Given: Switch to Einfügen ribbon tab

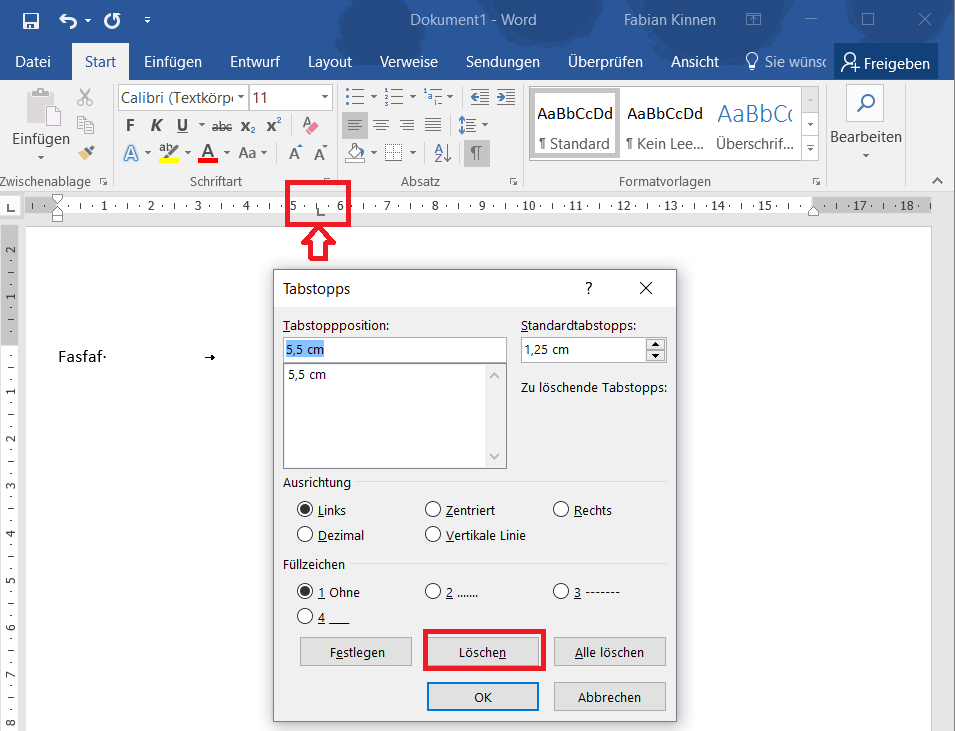Looking at the screenshot, I should coord(173,62).
